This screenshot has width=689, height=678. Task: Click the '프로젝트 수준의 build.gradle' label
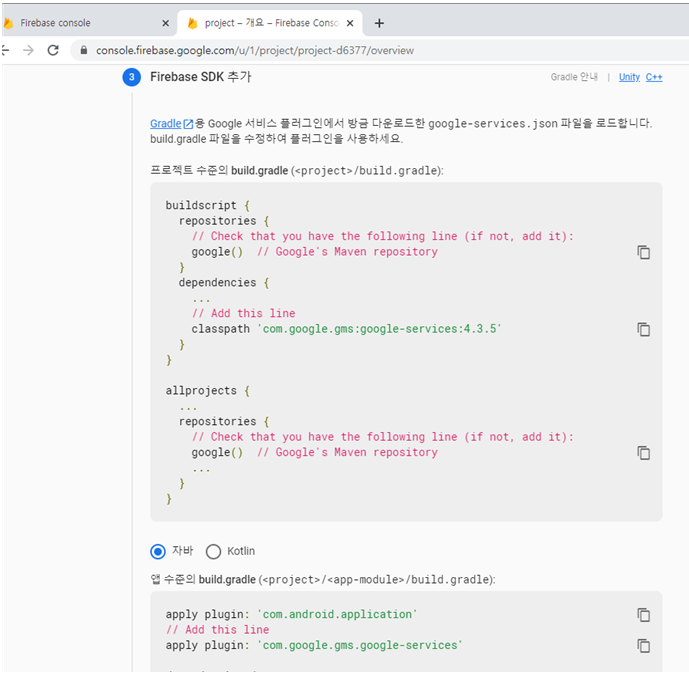coord(219,170)
